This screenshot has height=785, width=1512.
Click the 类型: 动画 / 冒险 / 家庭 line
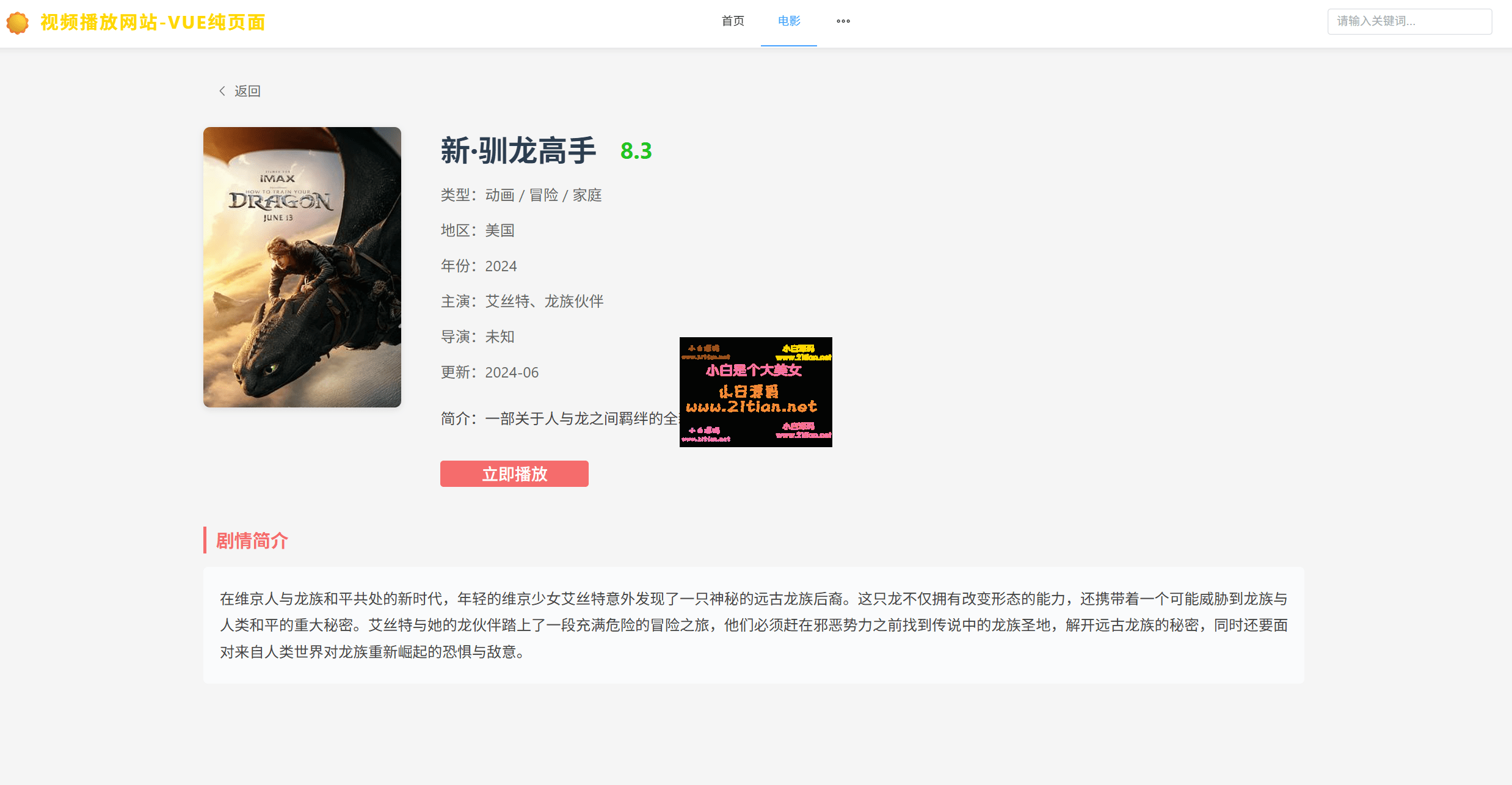pos(522,195)
